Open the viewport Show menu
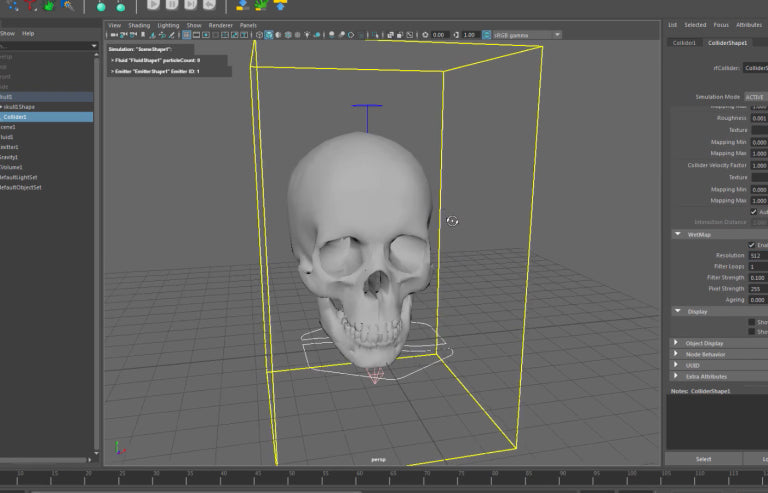 pos(194,25)
